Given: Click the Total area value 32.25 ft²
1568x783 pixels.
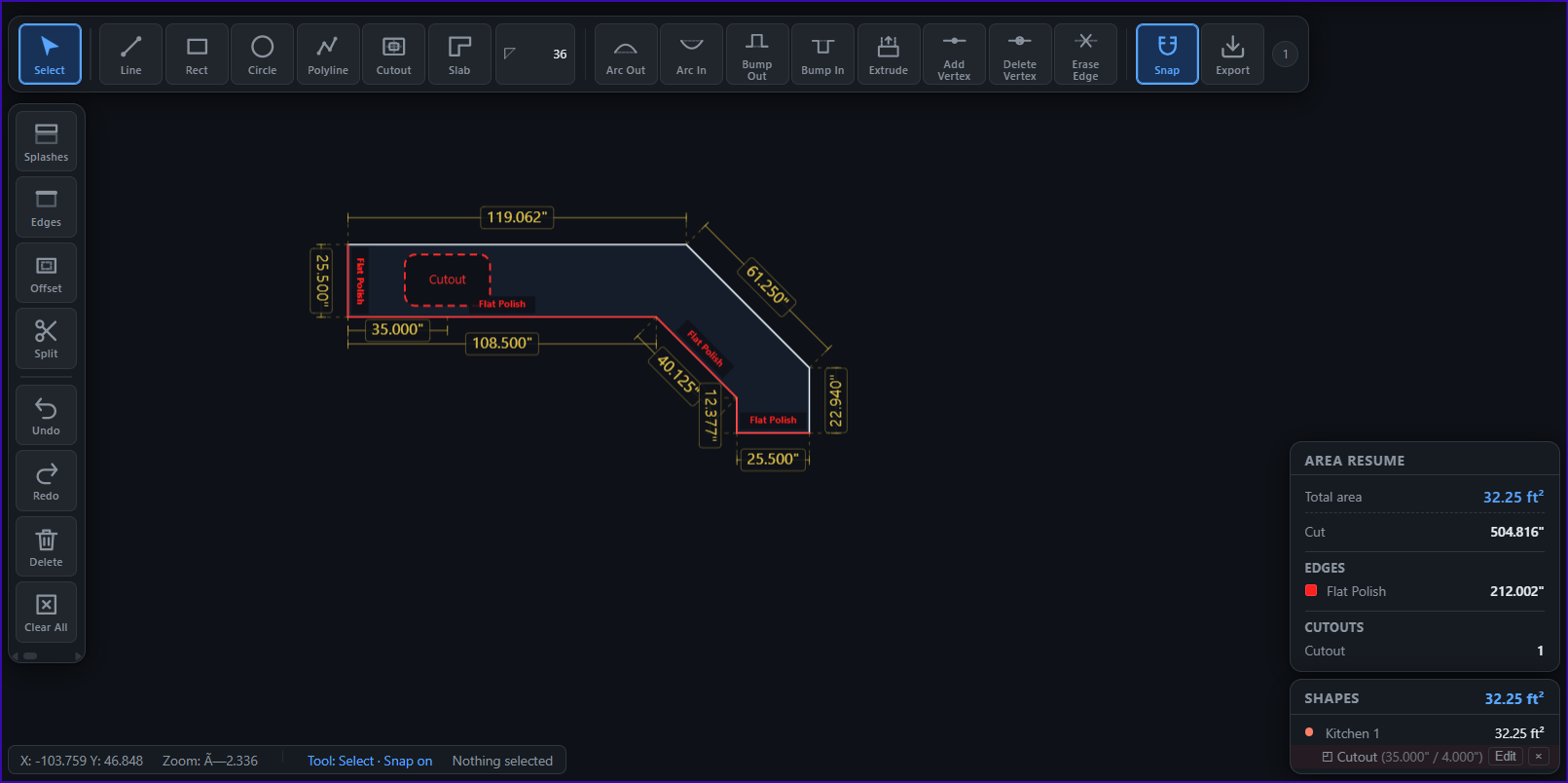Looking at the screenshot, I should pos(1513,497).
